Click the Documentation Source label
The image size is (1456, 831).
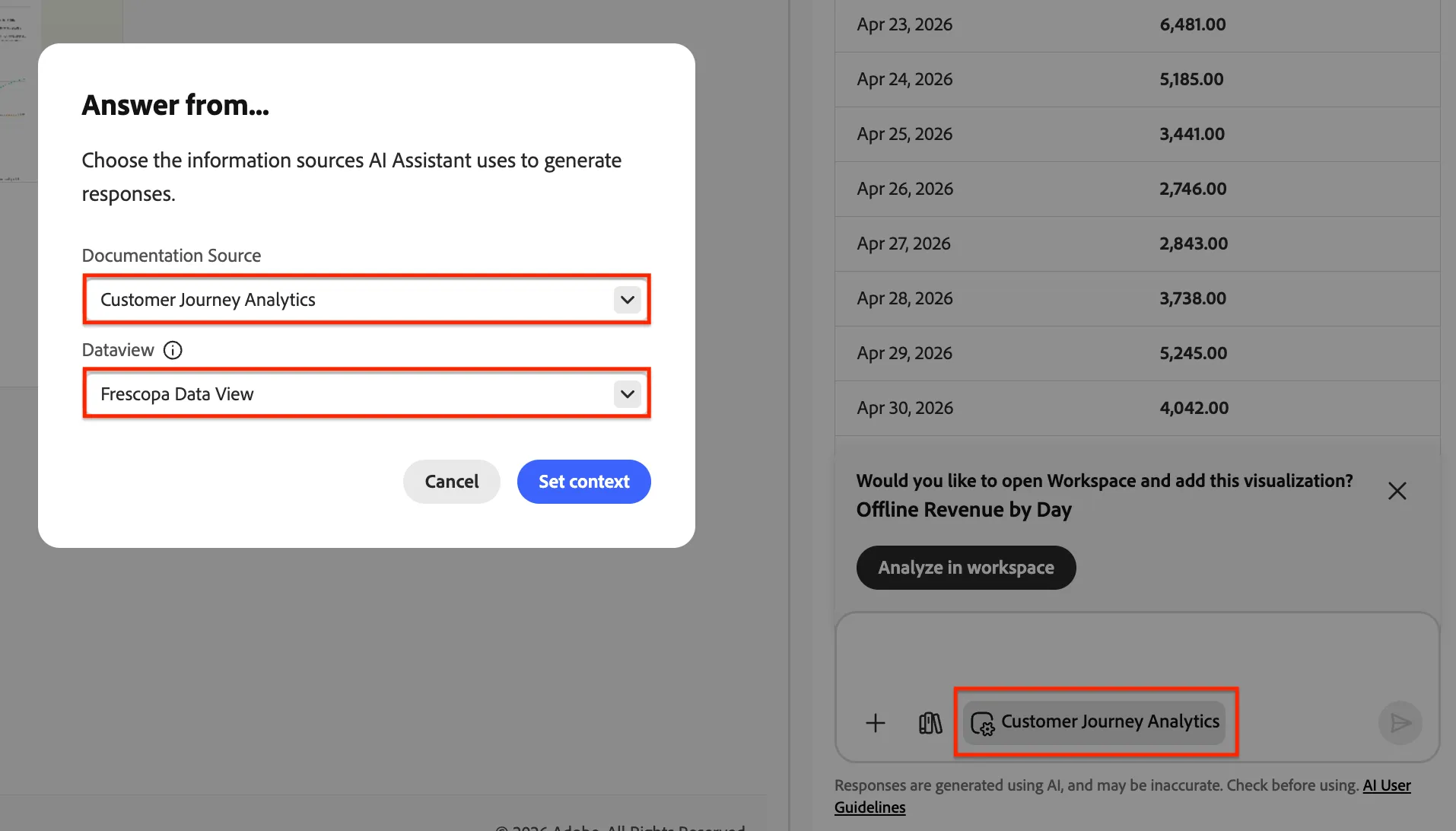click(171, 256)
